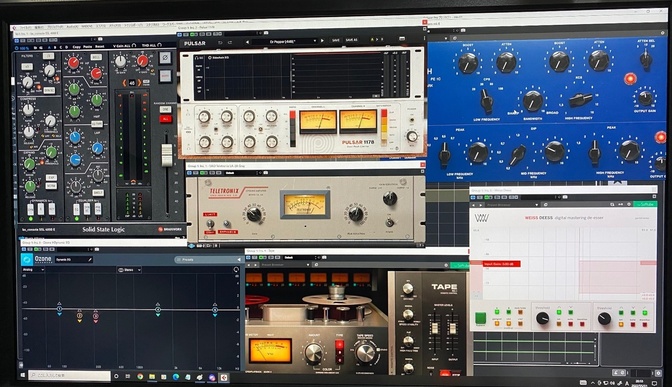Select settings slot A in SSL toolbar
This screenshot has height=387, width=672.
tap(49, 47)
